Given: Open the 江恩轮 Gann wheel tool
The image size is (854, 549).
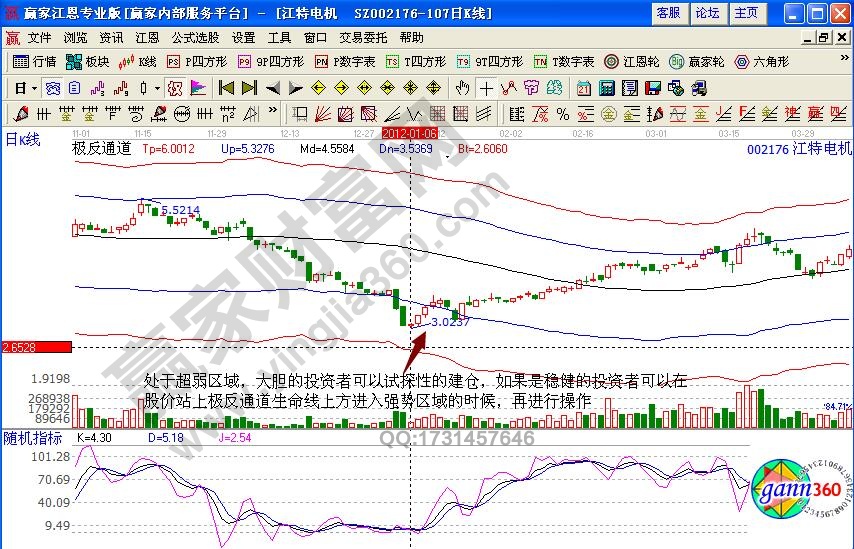Looking at the screenshot, I should [x=633, y=61].
